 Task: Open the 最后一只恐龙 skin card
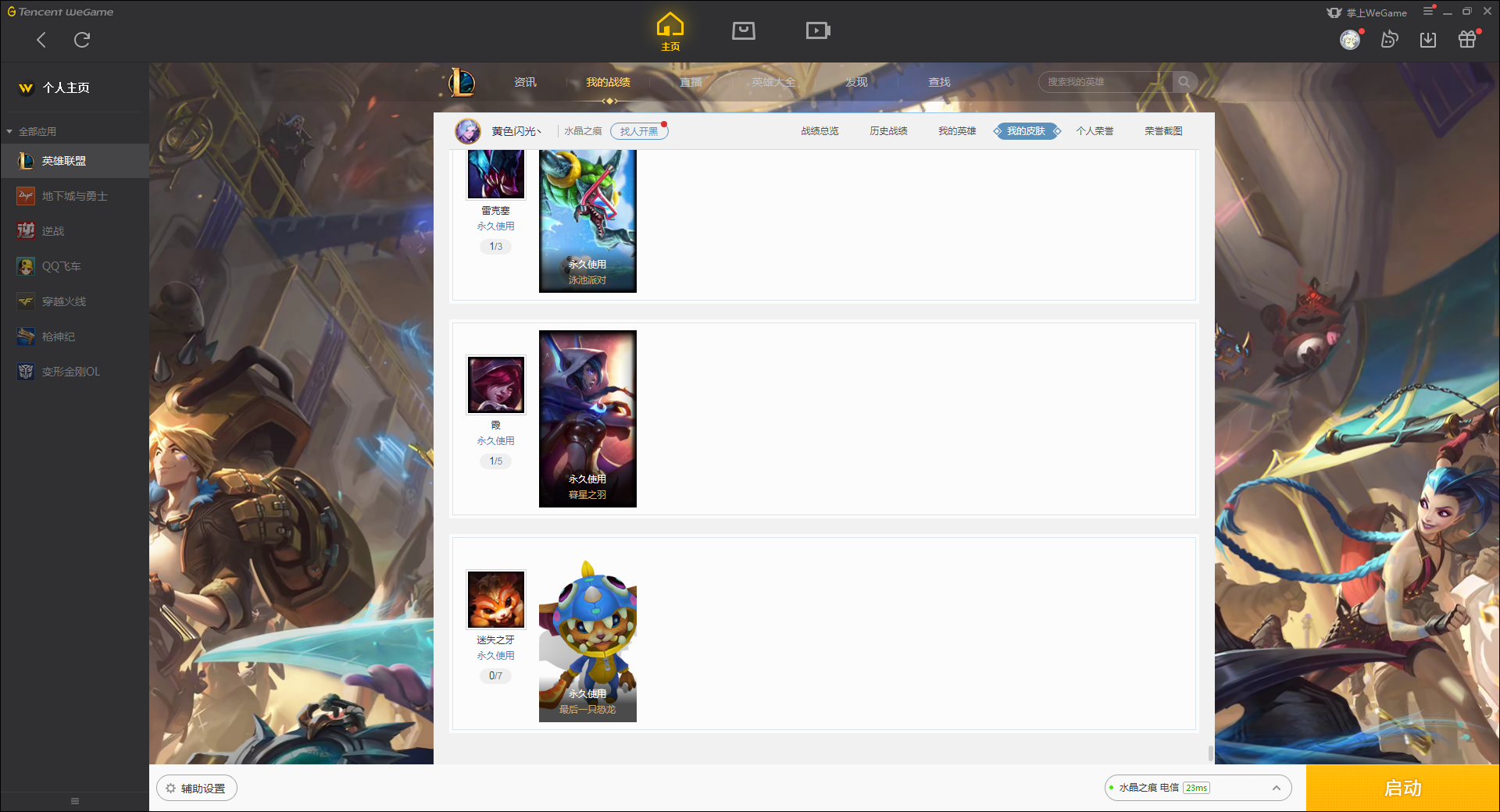(587, 641)
